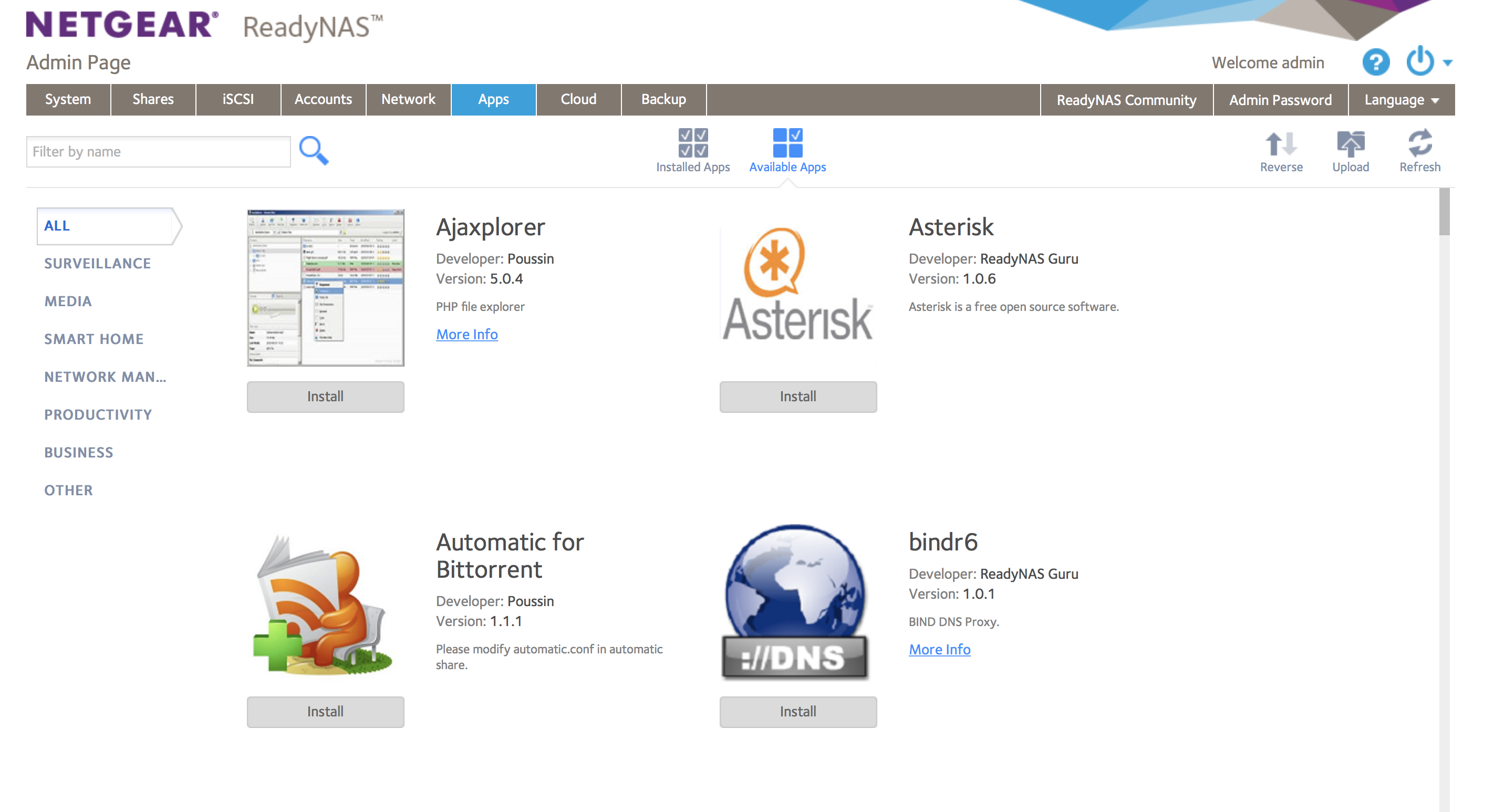
Task: Click the search magnifier icon
Action: [313, 151]
